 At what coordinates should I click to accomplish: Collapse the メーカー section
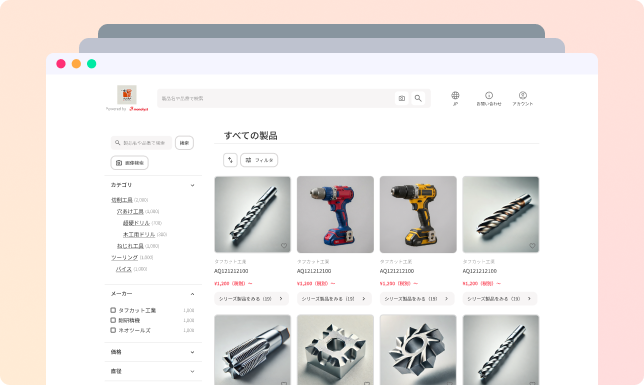pyautogui.click(x=192, y=294)
